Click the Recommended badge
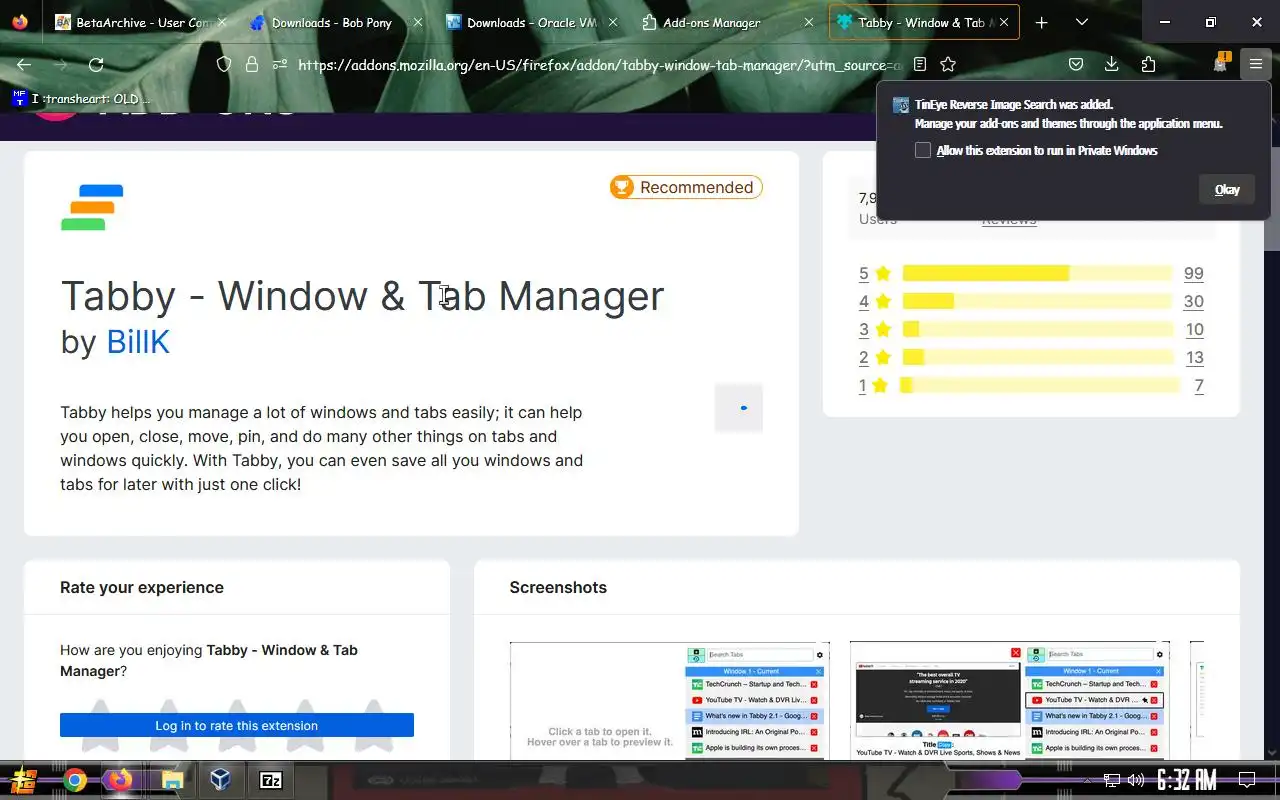1280x800 pixels. click(x=686, y=187)
